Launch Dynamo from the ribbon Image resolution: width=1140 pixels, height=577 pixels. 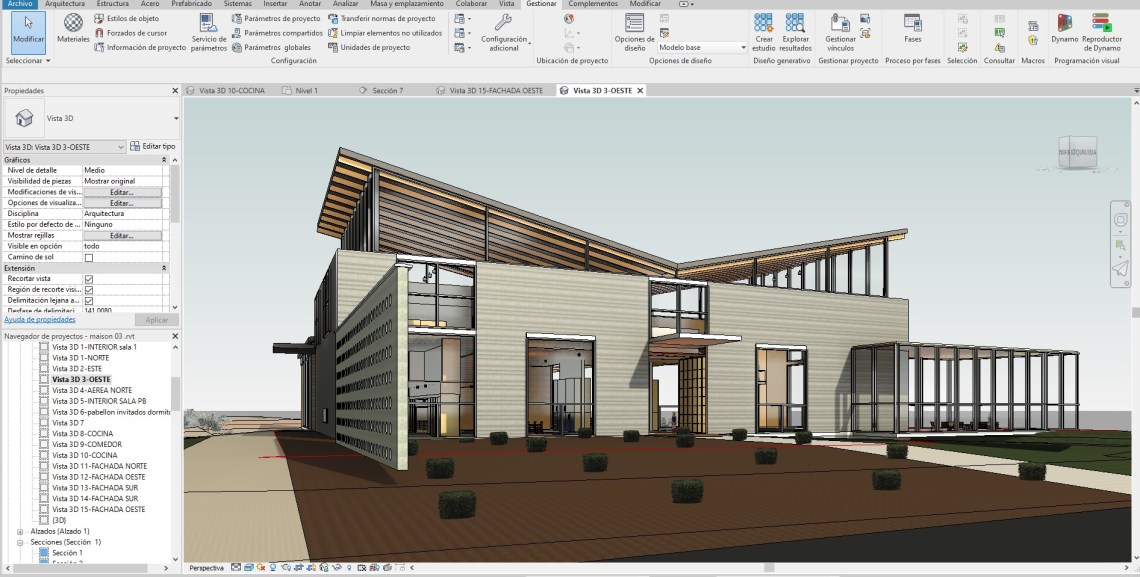click(x=1064, y=28)
